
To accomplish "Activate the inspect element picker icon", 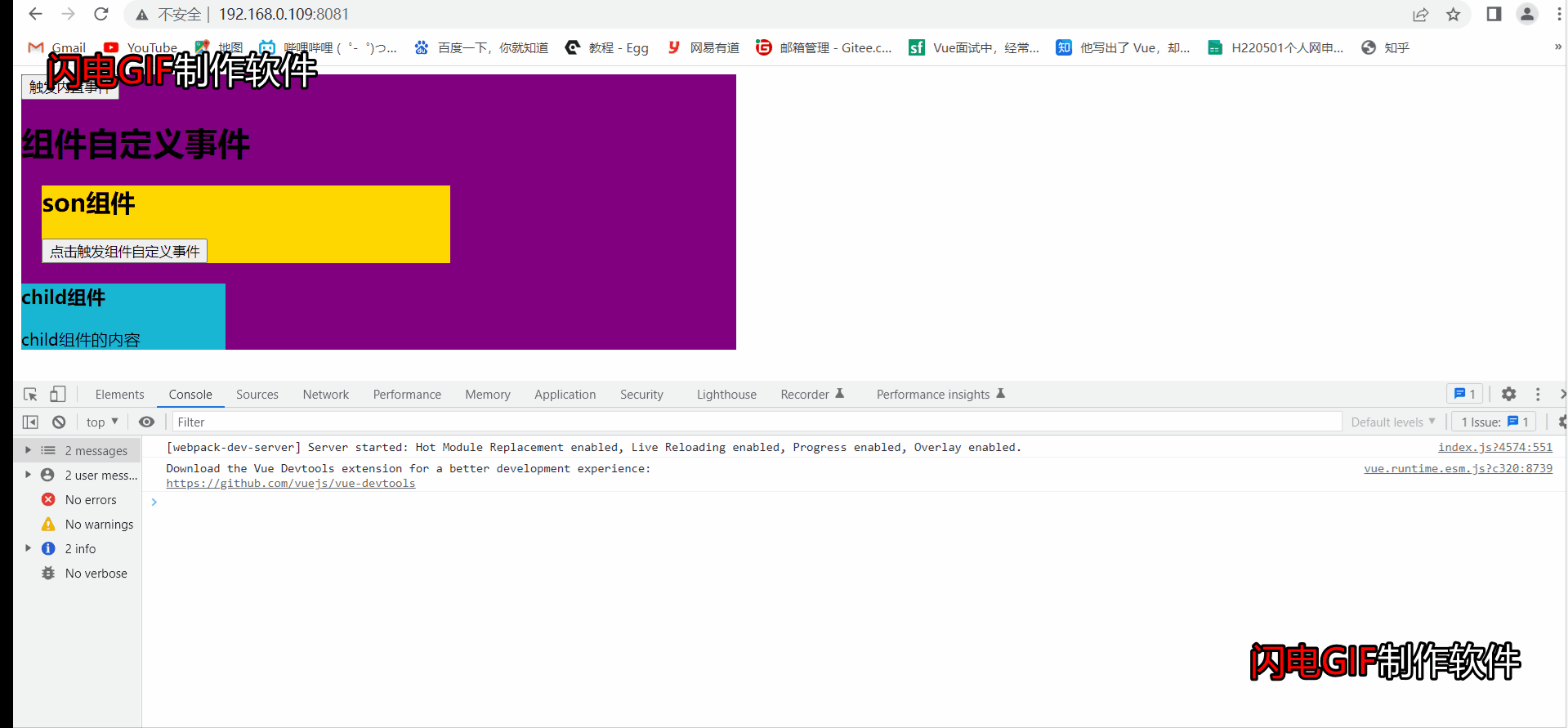I will [x=30, y=395].
